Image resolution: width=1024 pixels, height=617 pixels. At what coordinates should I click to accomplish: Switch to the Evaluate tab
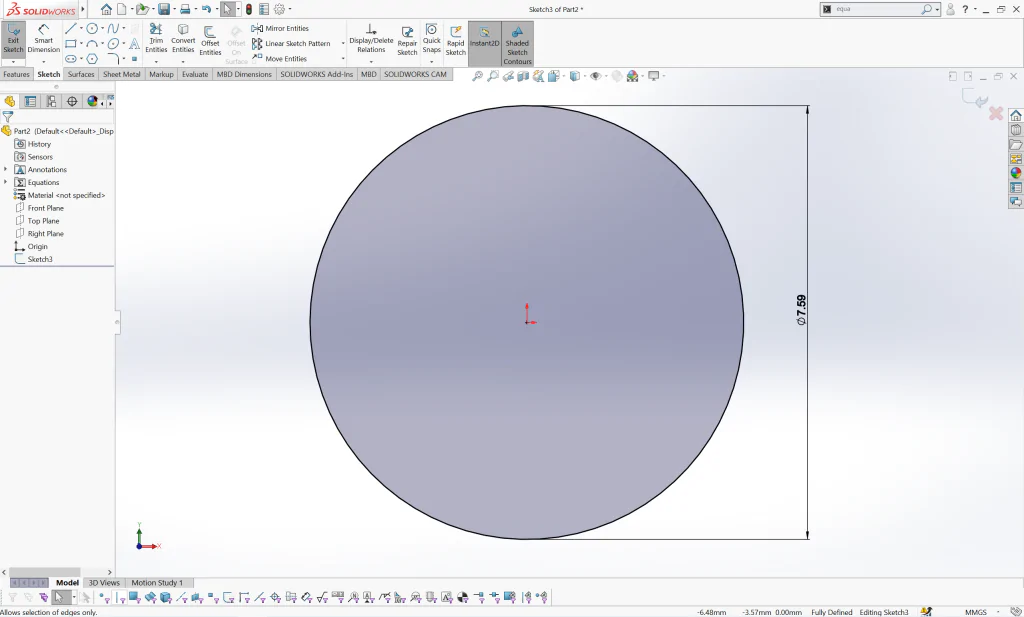[195, 74]
